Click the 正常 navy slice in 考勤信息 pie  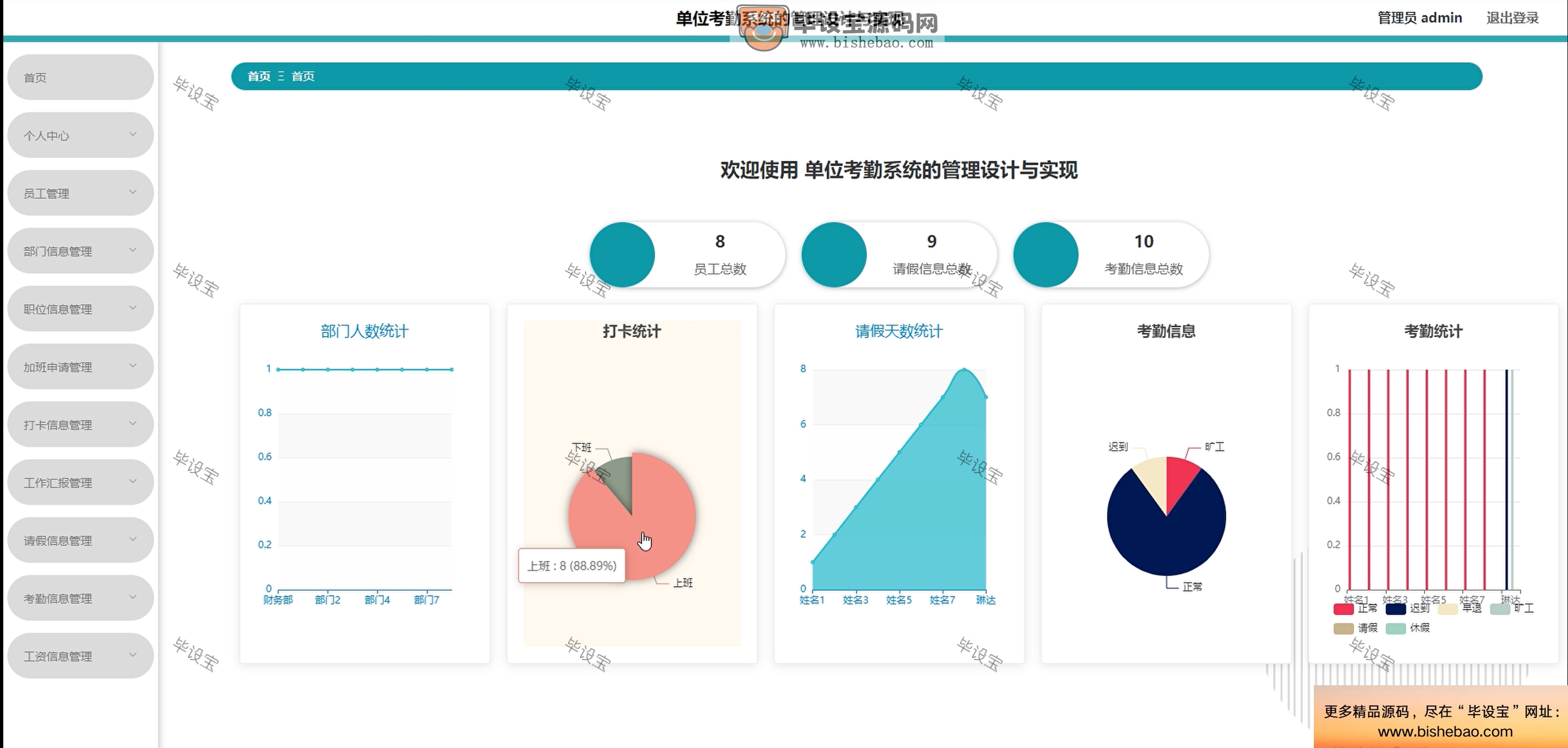click(1166, 542)
